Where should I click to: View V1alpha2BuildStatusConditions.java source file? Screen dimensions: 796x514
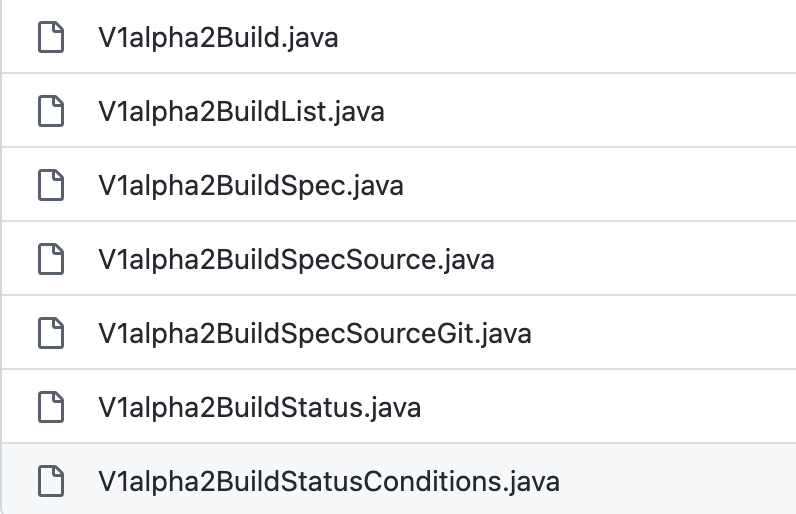point(329,482)
